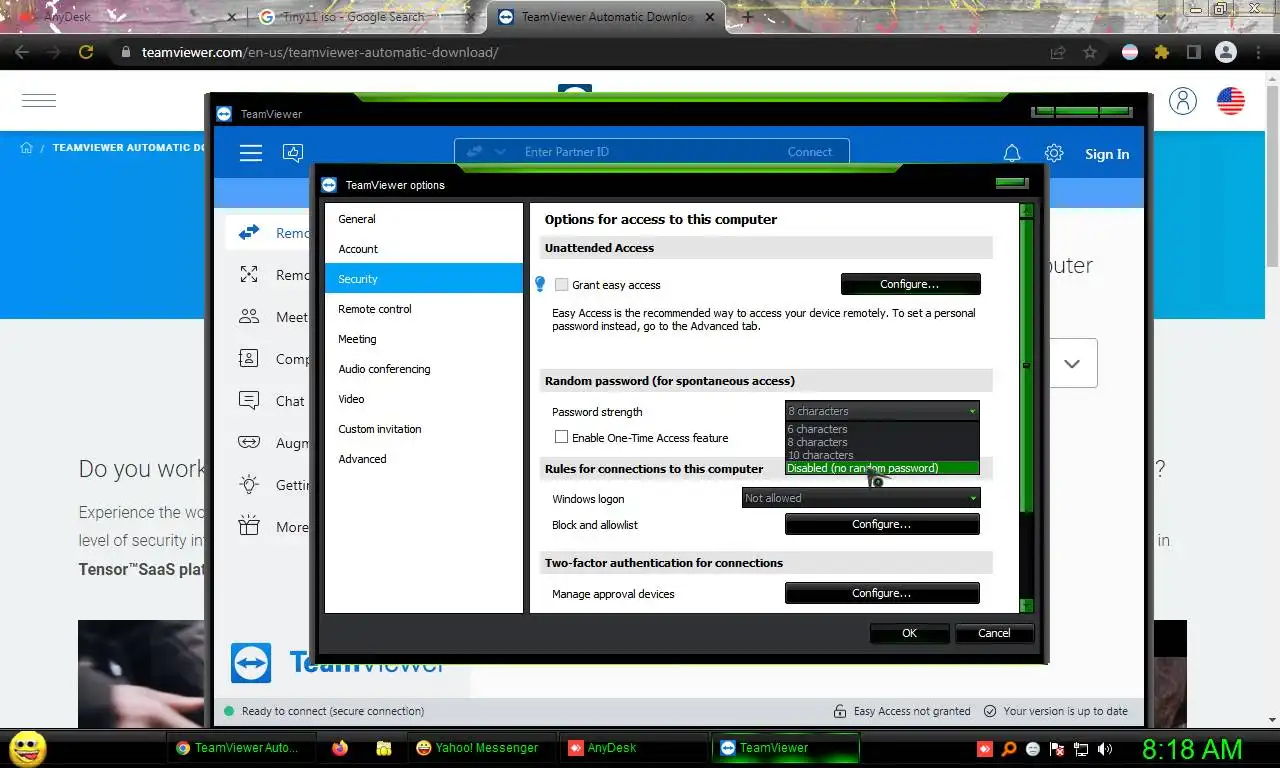Viewport: 1280px width, 768px height.
Task: Click the gift box More icon in sidebar
Action: 249,527
